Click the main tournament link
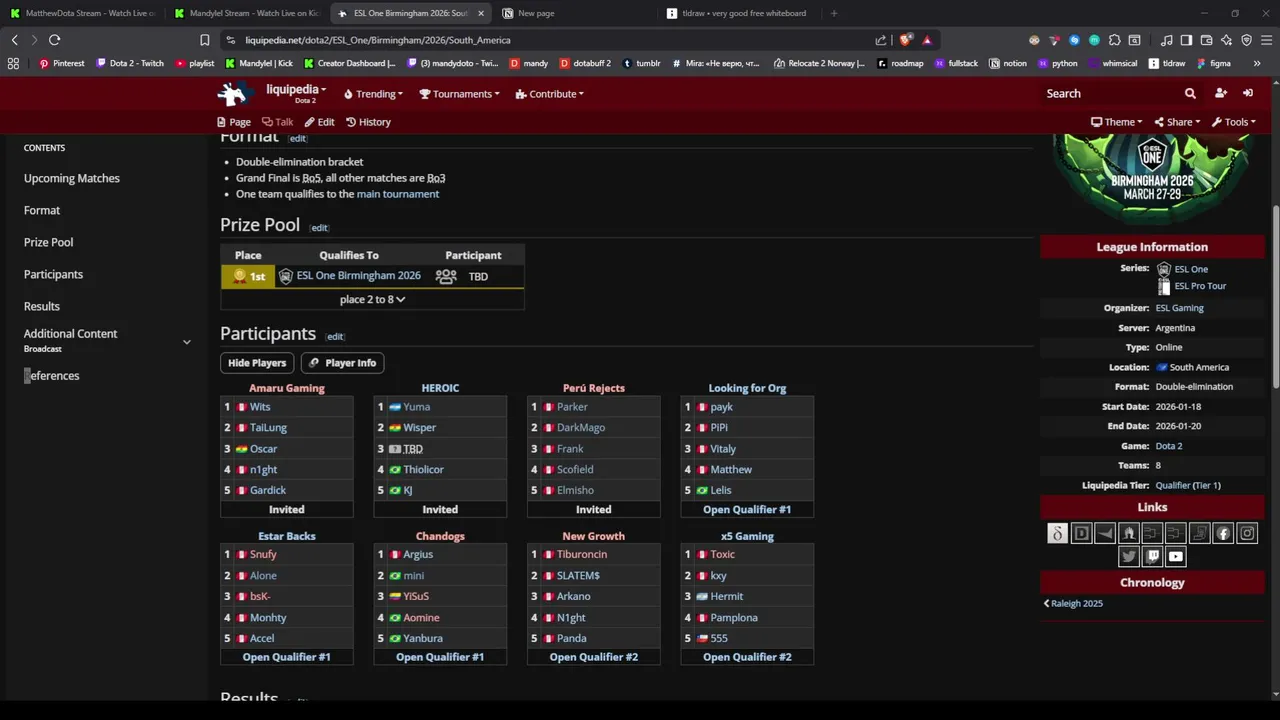1280x720 pixels. point(398,194)
